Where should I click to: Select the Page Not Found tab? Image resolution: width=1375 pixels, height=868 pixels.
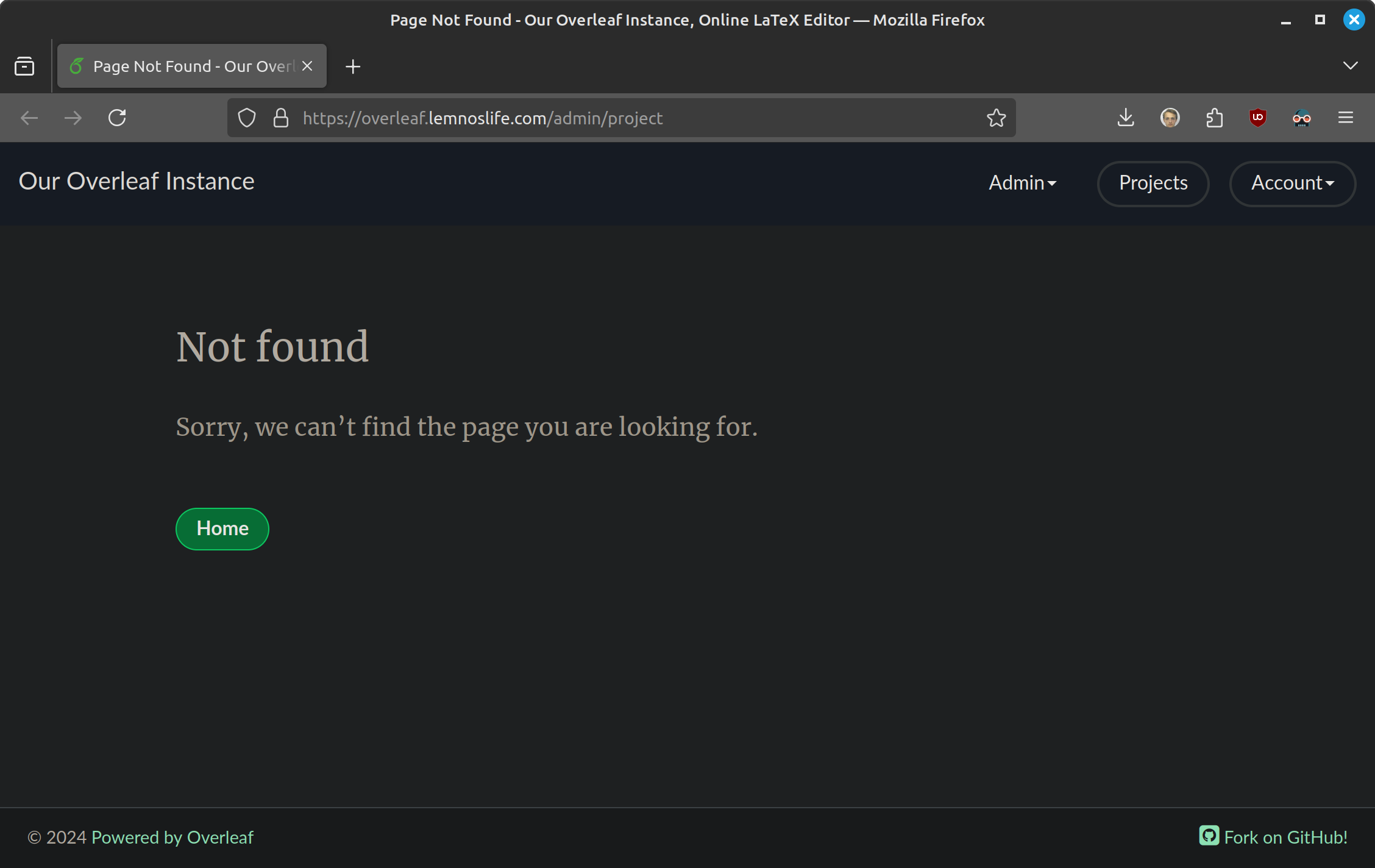[x=183, y=66]
